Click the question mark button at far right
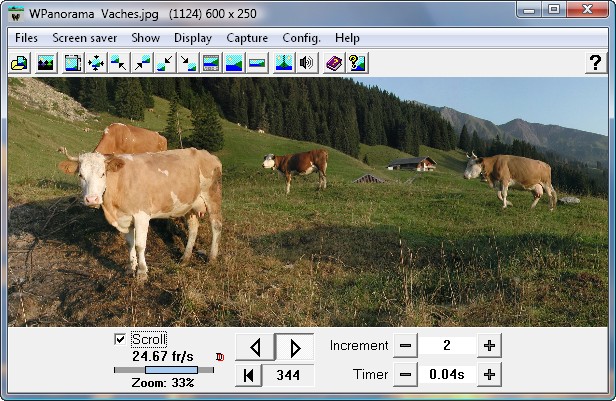Screen dimensions: 616x401 click(x=594, y=63)
